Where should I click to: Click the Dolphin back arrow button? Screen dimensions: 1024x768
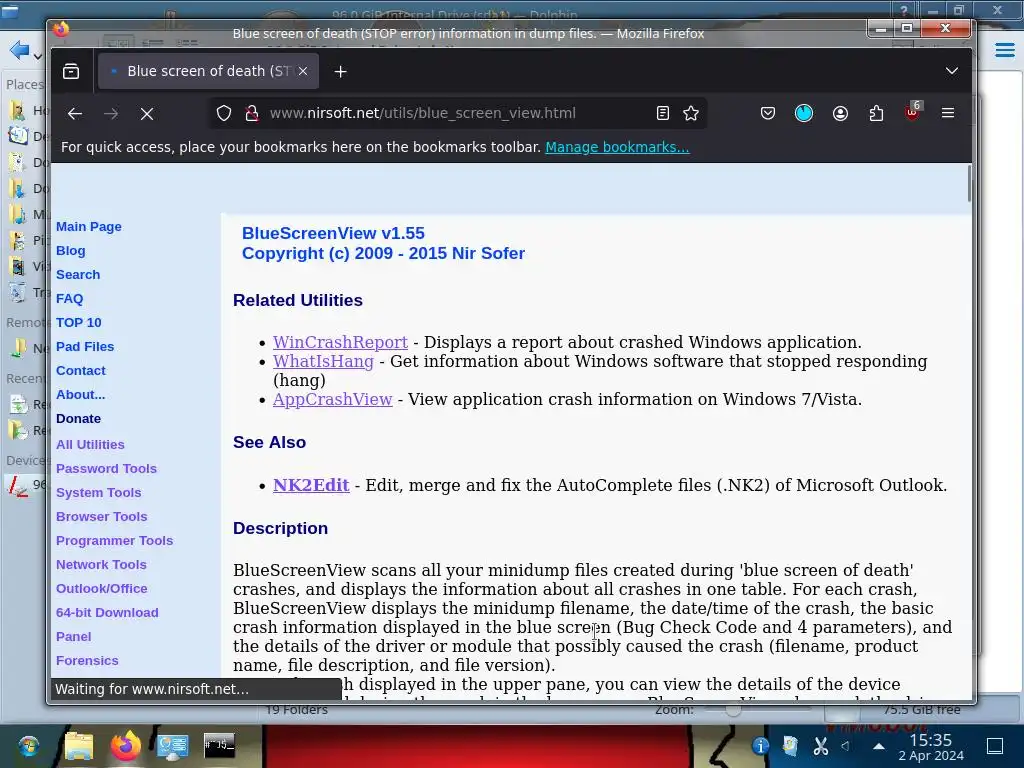click(x=19, y=50)
